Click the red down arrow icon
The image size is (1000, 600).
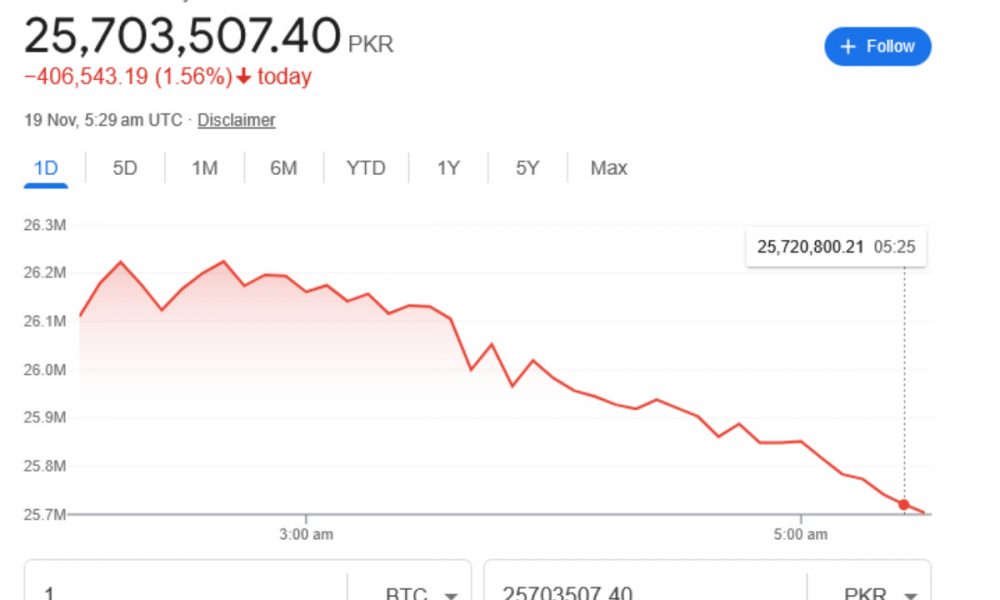click(243, 77)
